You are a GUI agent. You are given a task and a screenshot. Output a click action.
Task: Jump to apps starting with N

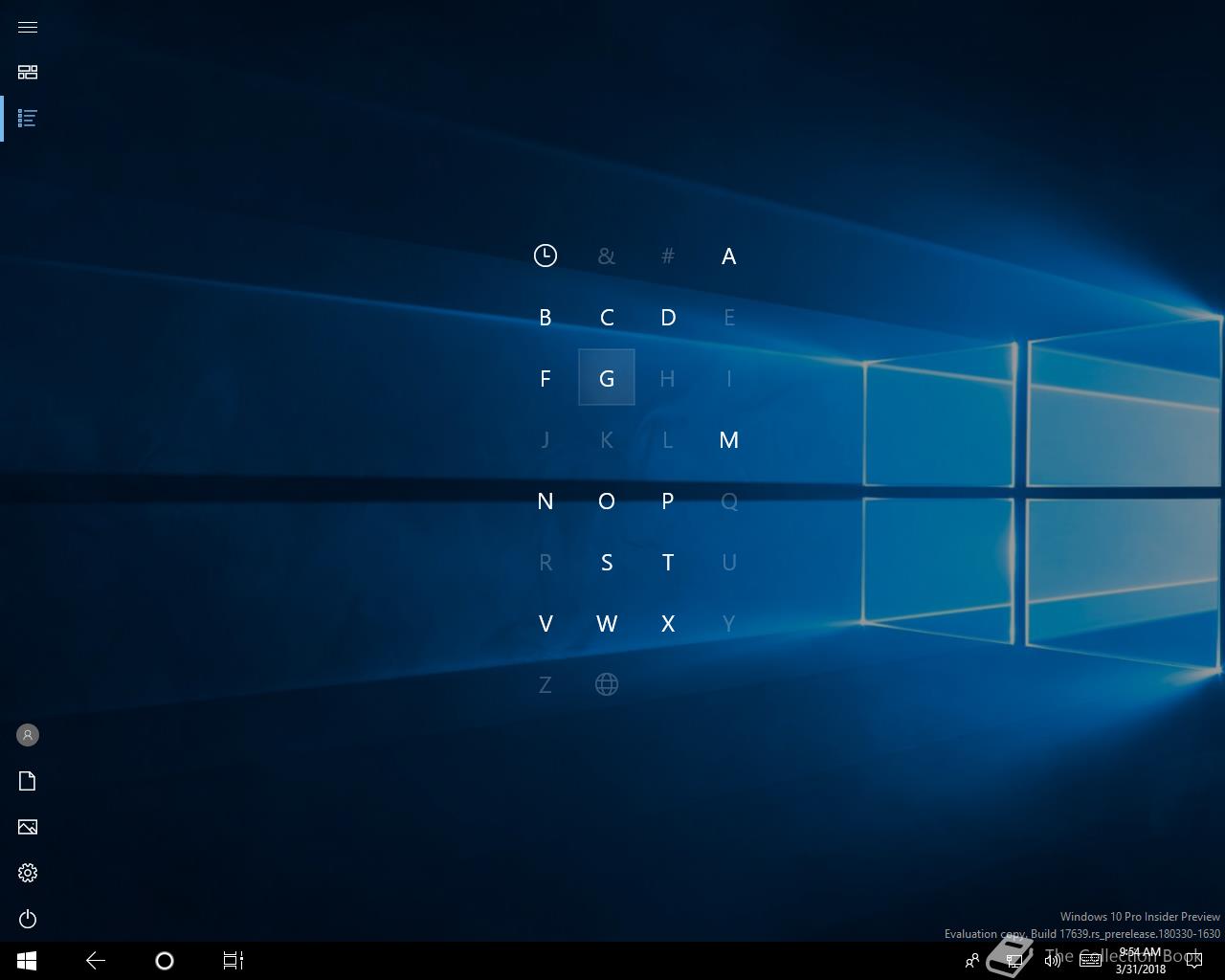546,501
